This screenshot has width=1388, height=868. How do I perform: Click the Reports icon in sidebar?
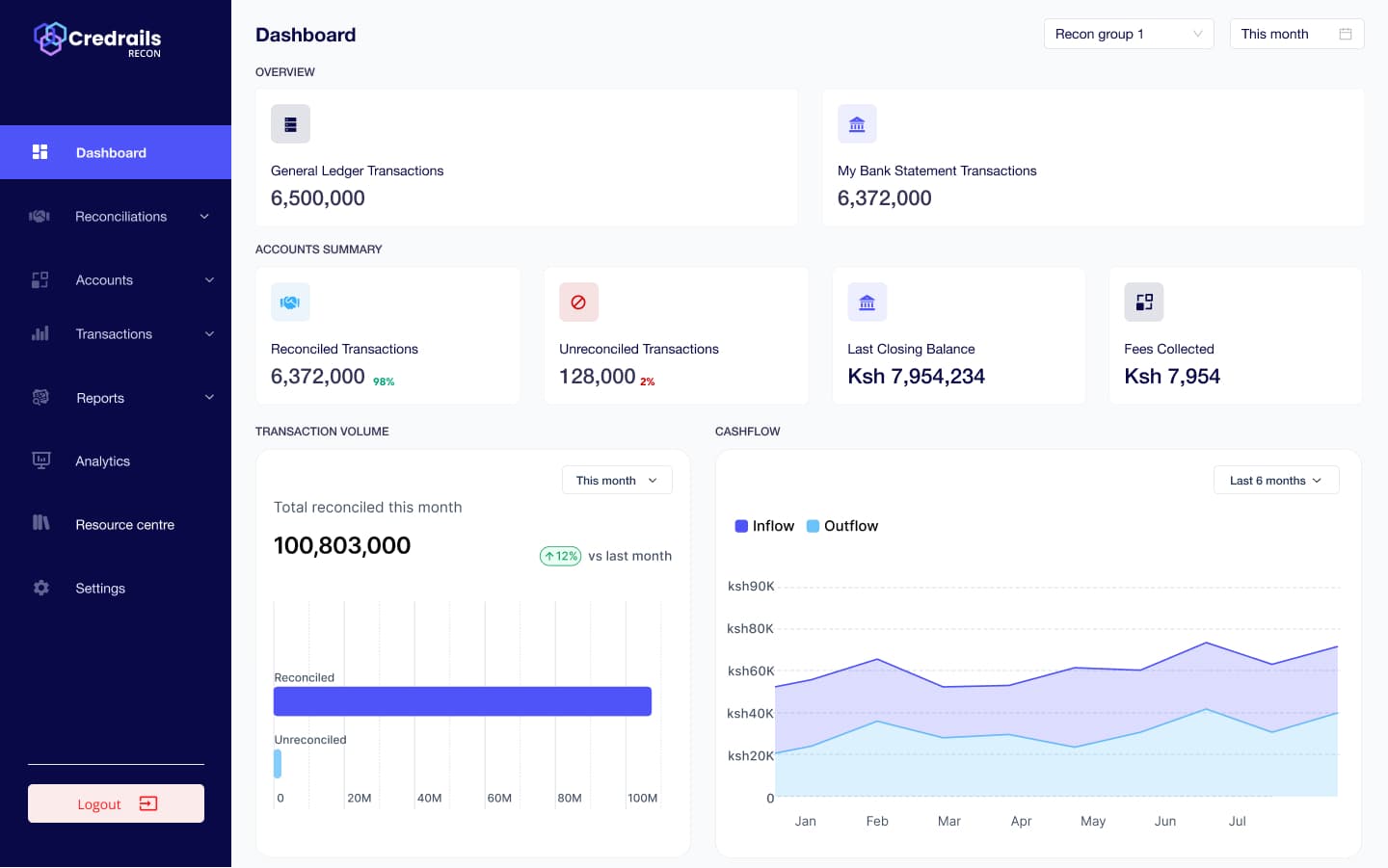[x=40, y=397]
